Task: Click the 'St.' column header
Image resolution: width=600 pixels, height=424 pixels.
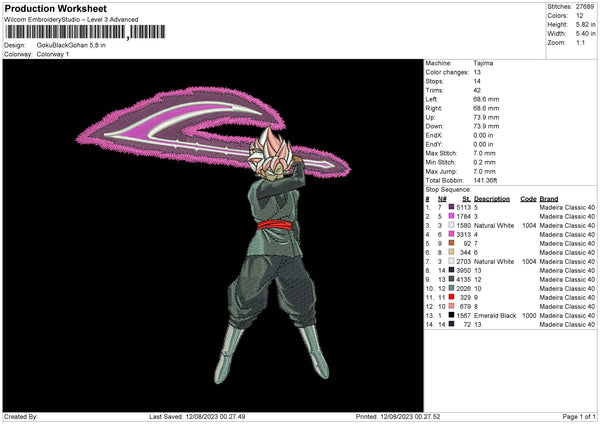Action: tap(466, 199)
